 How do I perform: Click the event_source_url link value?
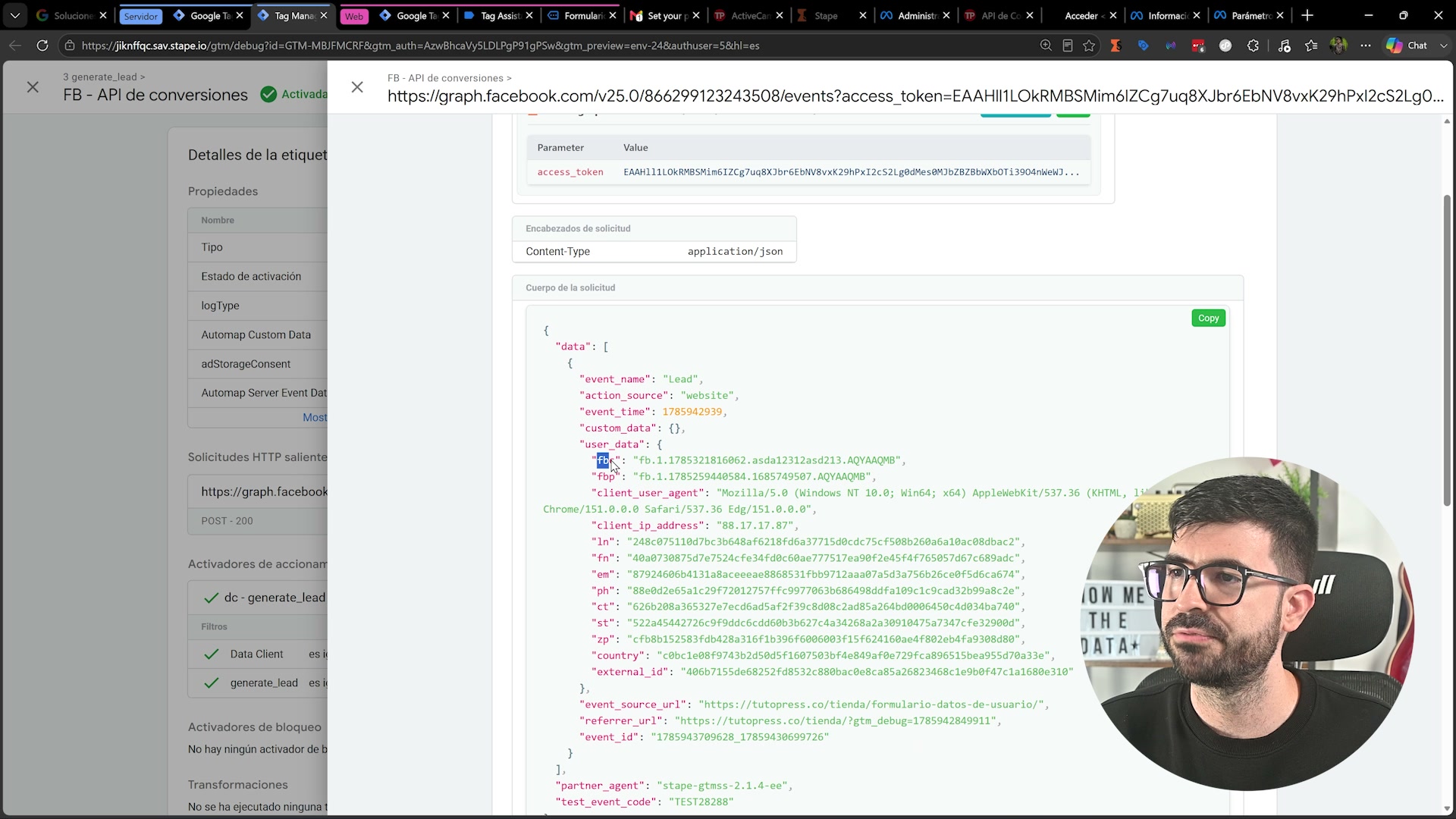871,705
